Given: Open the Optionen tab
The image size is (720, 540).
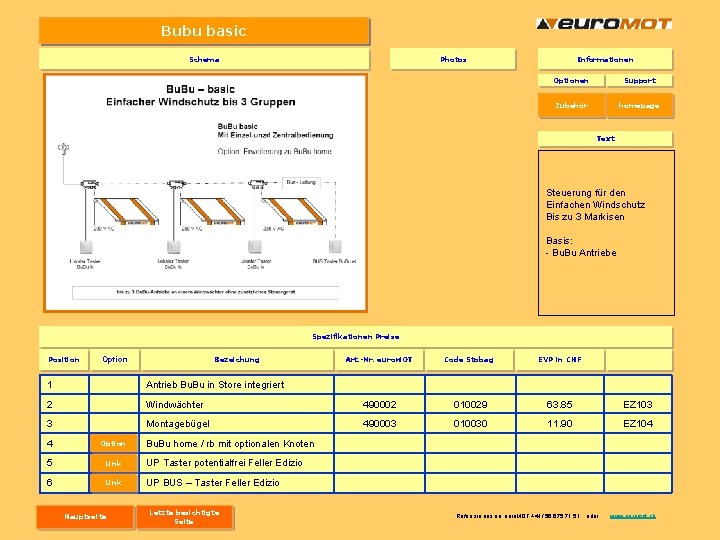Looking at the screenshot, I should [571, 81].
